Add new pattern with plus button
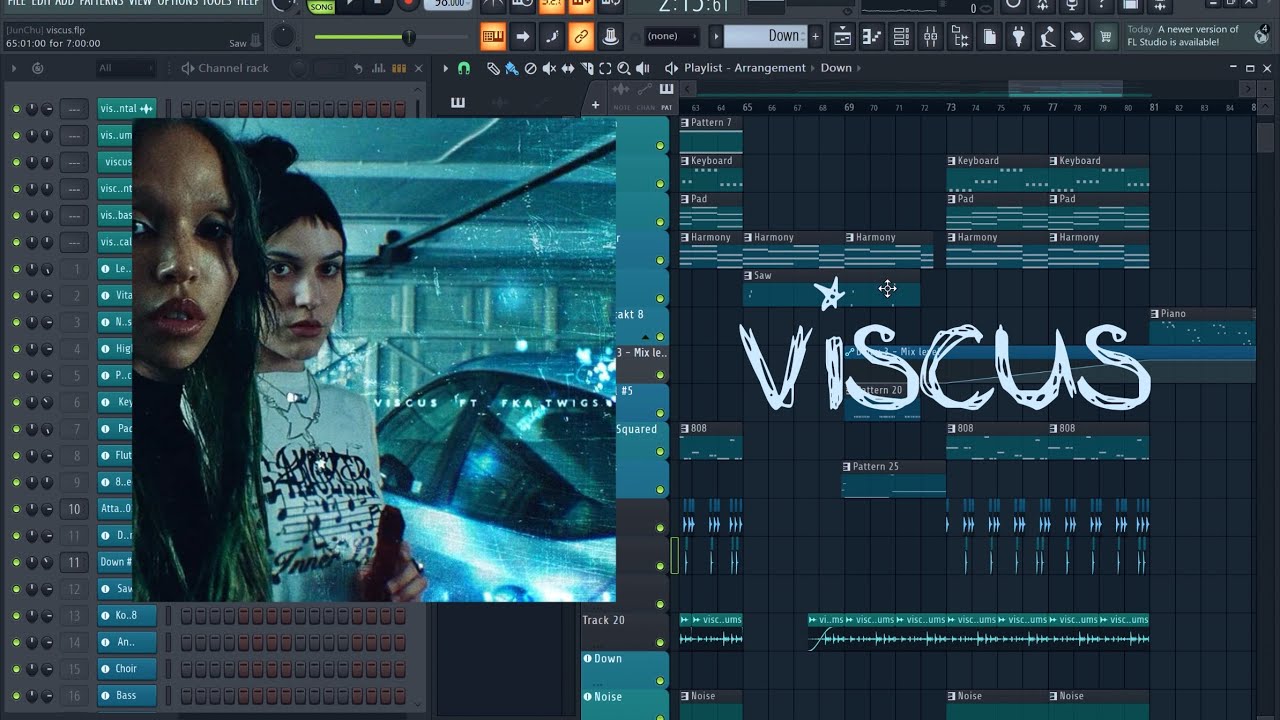 tap(815, 36)
